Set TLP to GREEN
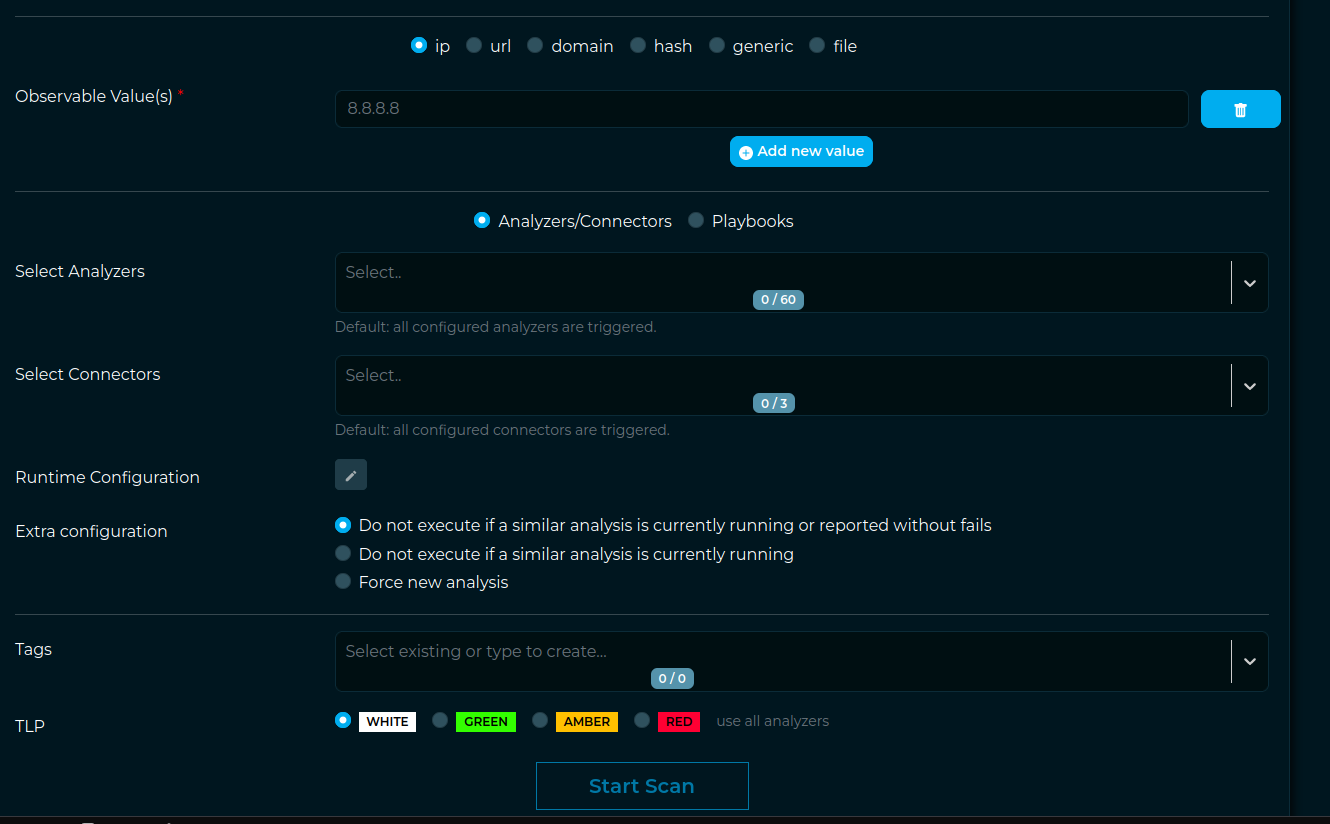Screen dimensions: 1330x824 click(440, 720)
